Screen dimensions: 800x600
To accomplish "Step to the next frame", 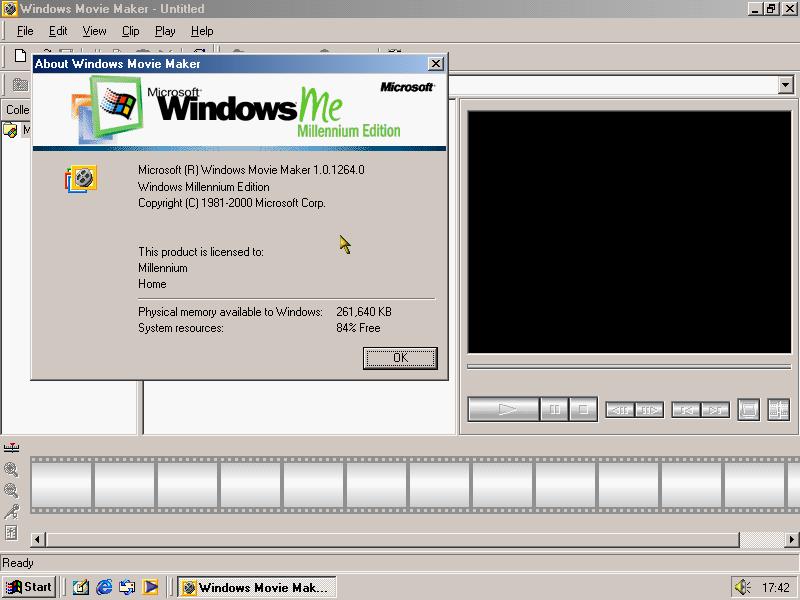I will 649,409.
